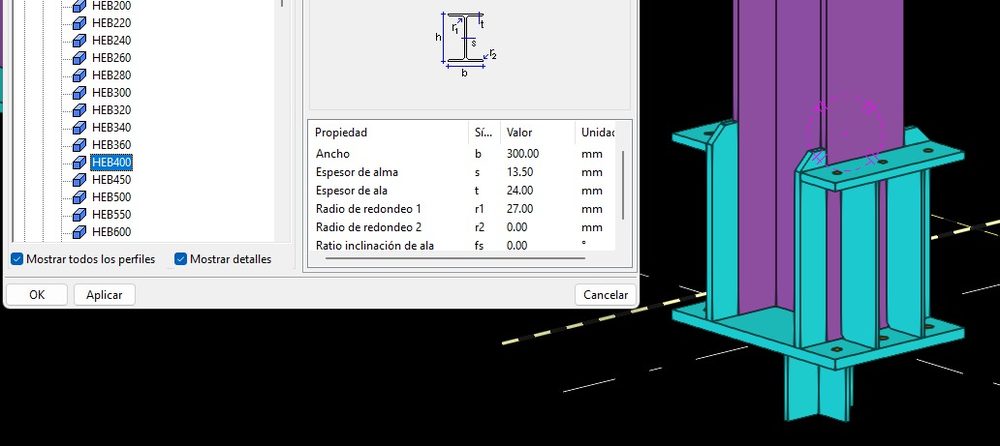Click the 27.00 radius value
The image size is (1000, 446).
click(520, 209)
